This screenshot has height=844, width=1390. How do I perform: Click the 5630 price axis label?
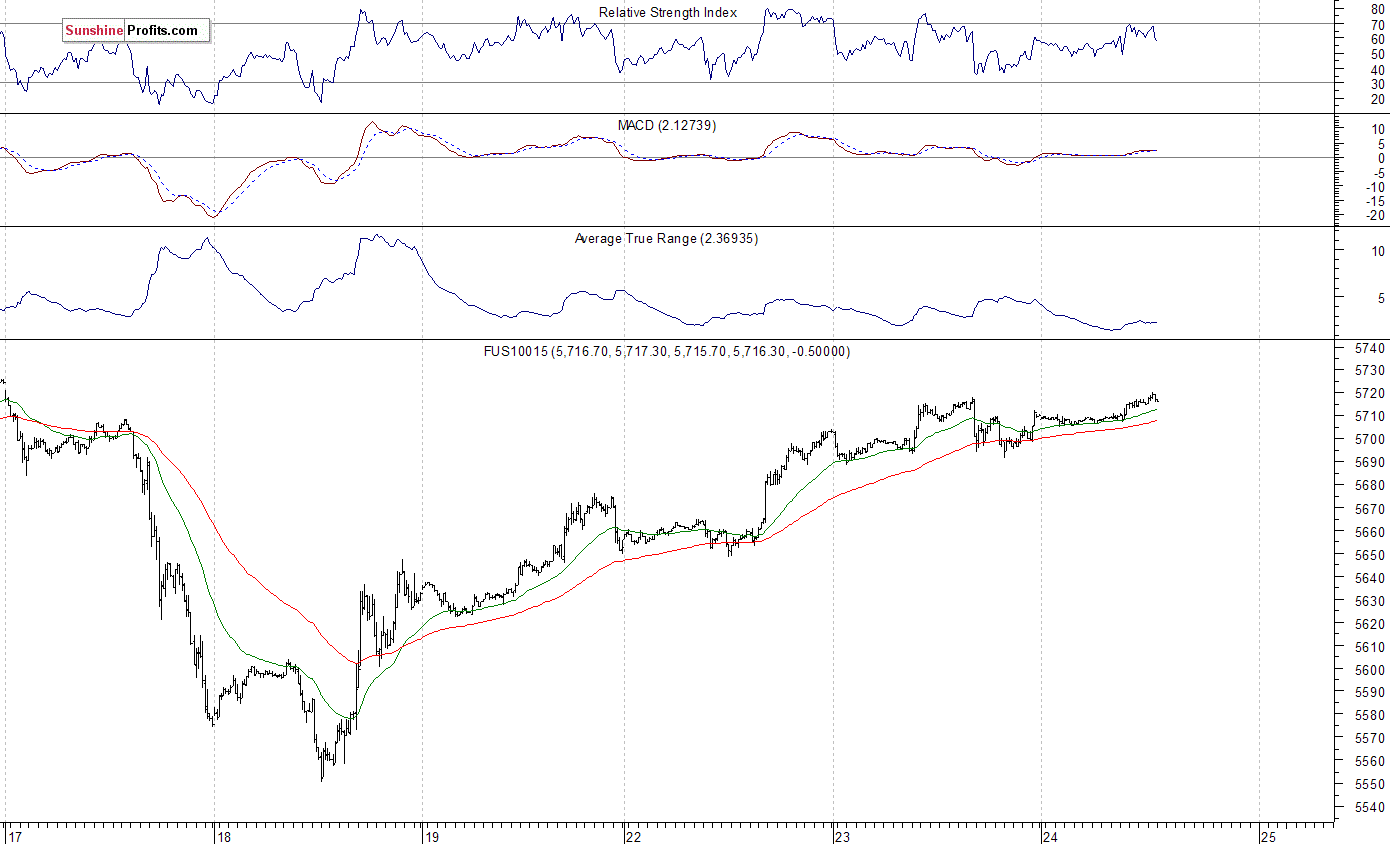(1368, 601)
